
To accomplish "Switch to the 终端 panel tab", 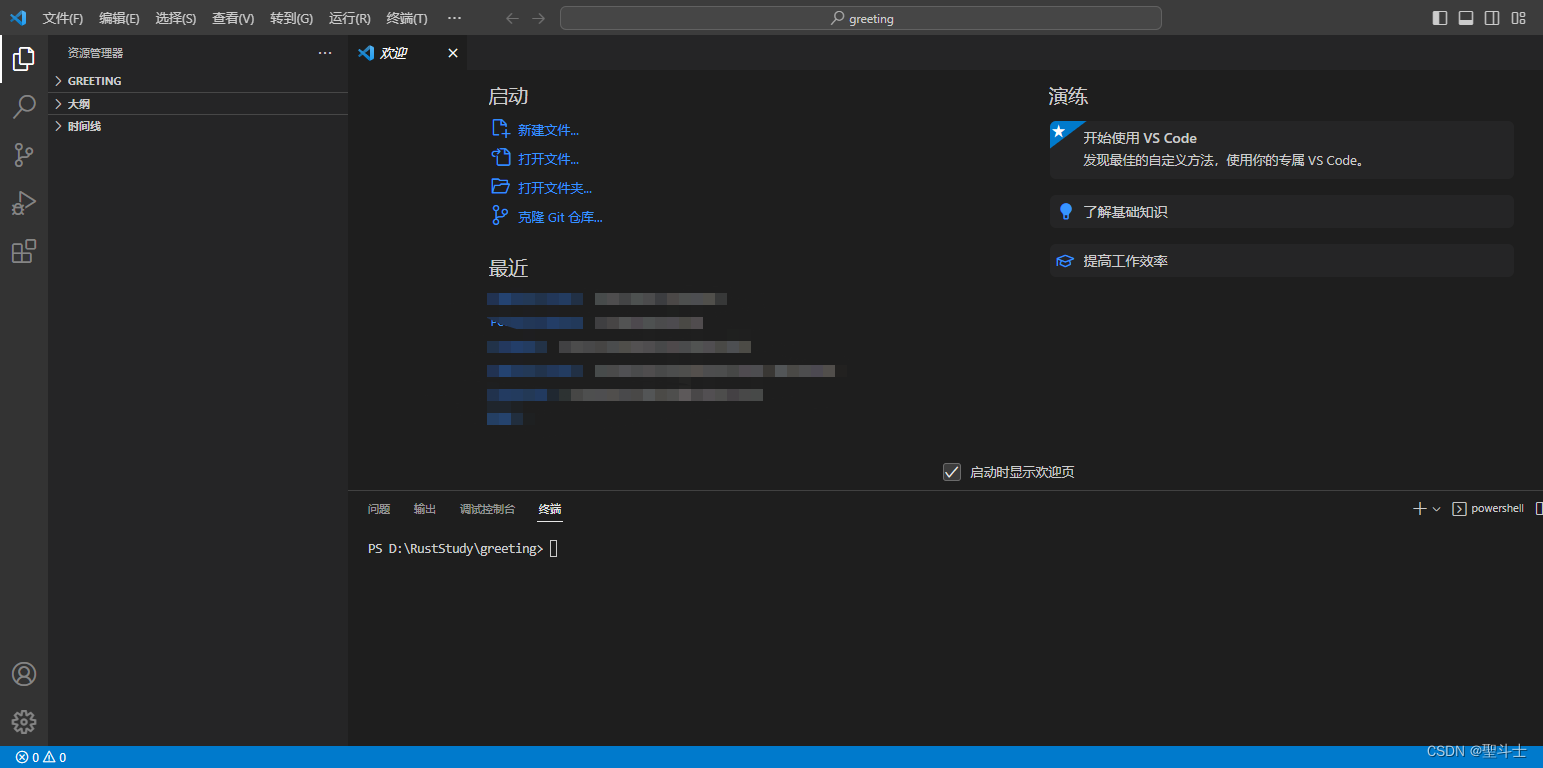I will tap(550, 509).
